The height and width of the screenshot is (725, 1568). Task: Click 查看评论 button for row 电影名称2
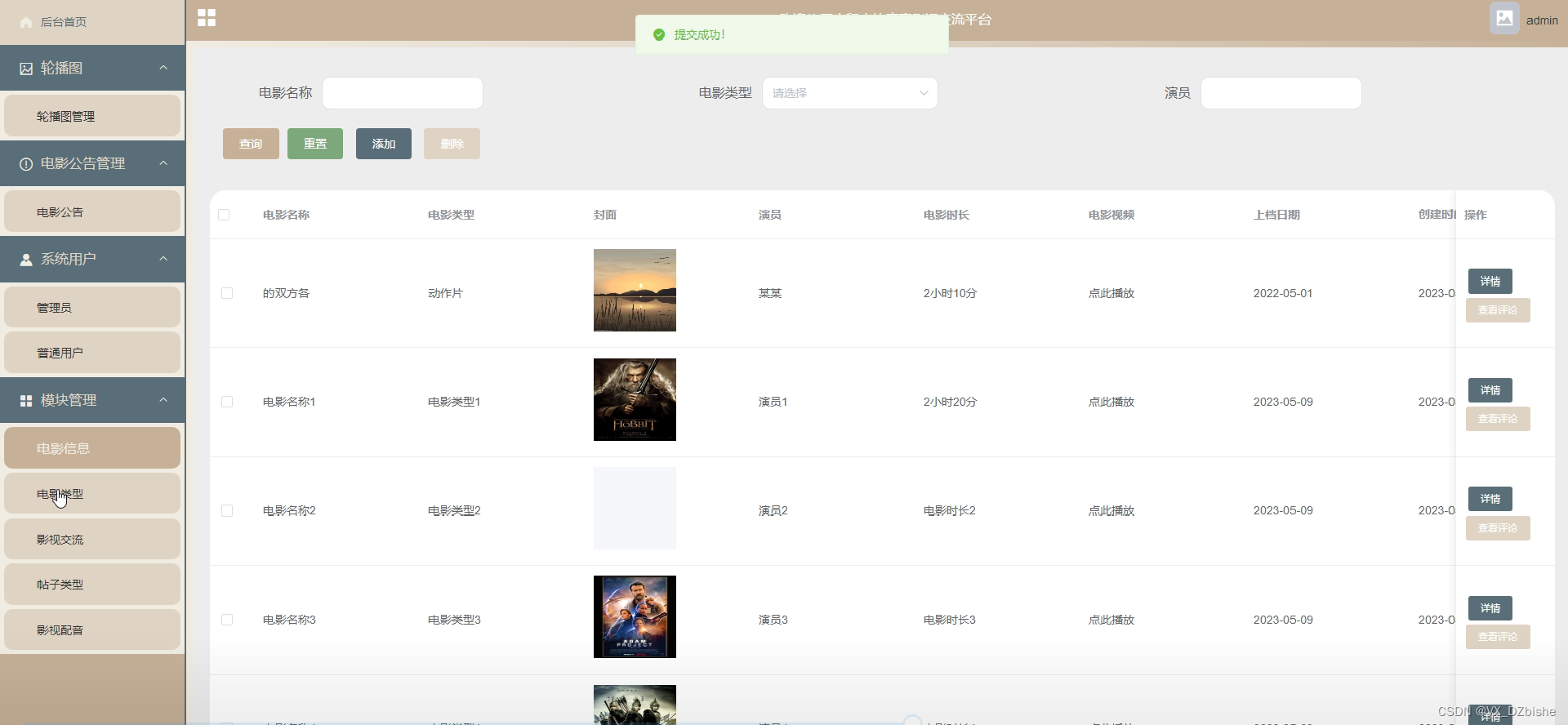(1498, 528)
